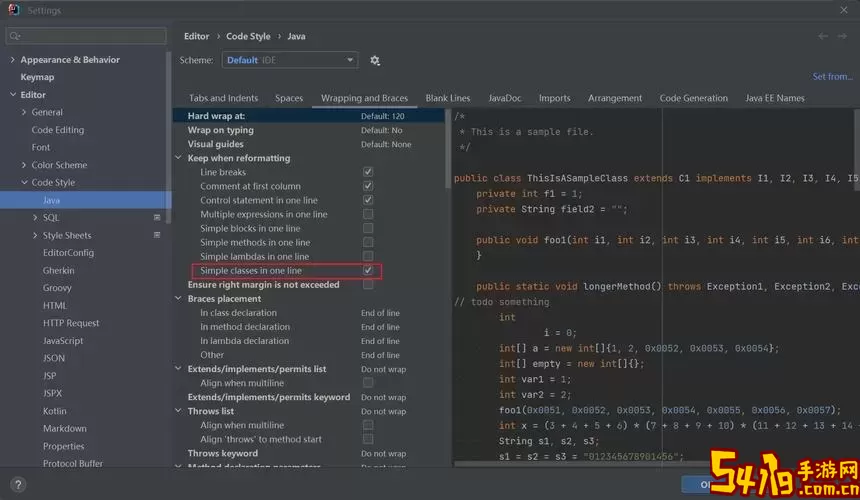Toggle Throws list Align when multiline checkbox
The image size is (860, 500).
(x=368, y=425)
